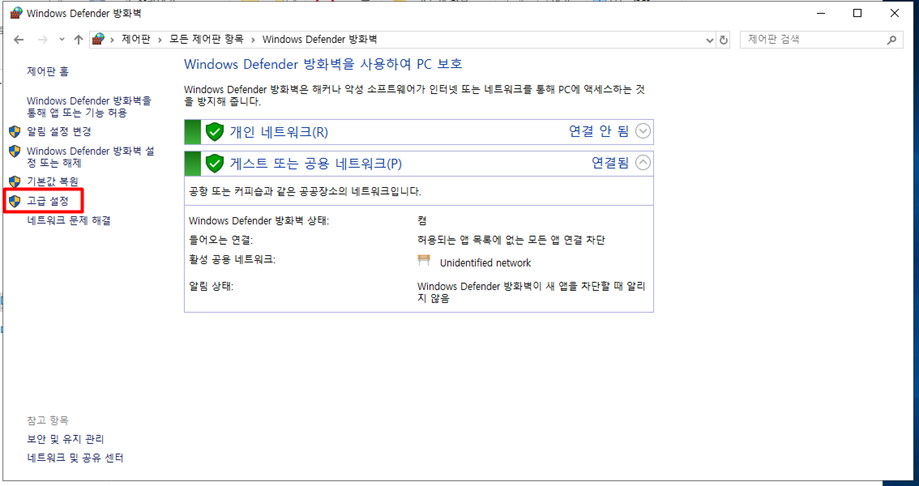Collapse the '게스트 또는 공용 네트워크(P)' chevron
The image size is (919, 486).
click(643, 163)
